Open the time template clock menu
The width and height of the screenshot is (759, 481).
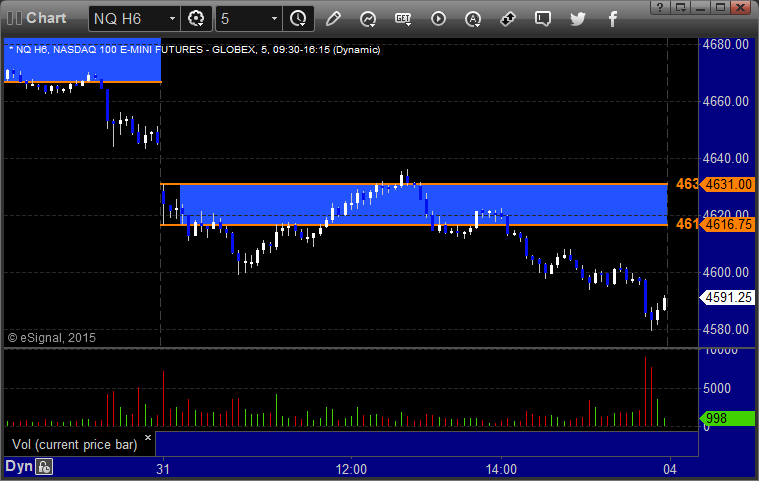[298, 19]
